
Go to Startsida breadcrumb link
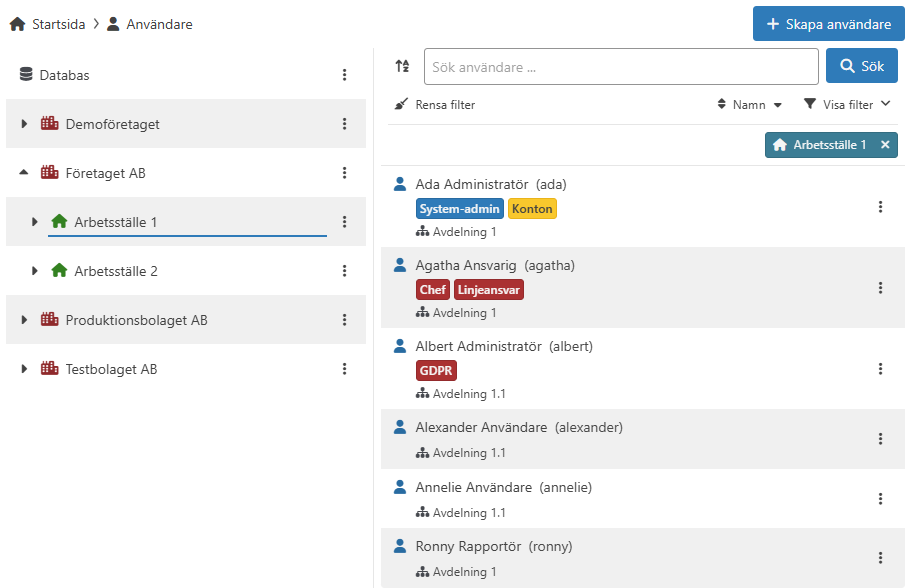59,25
